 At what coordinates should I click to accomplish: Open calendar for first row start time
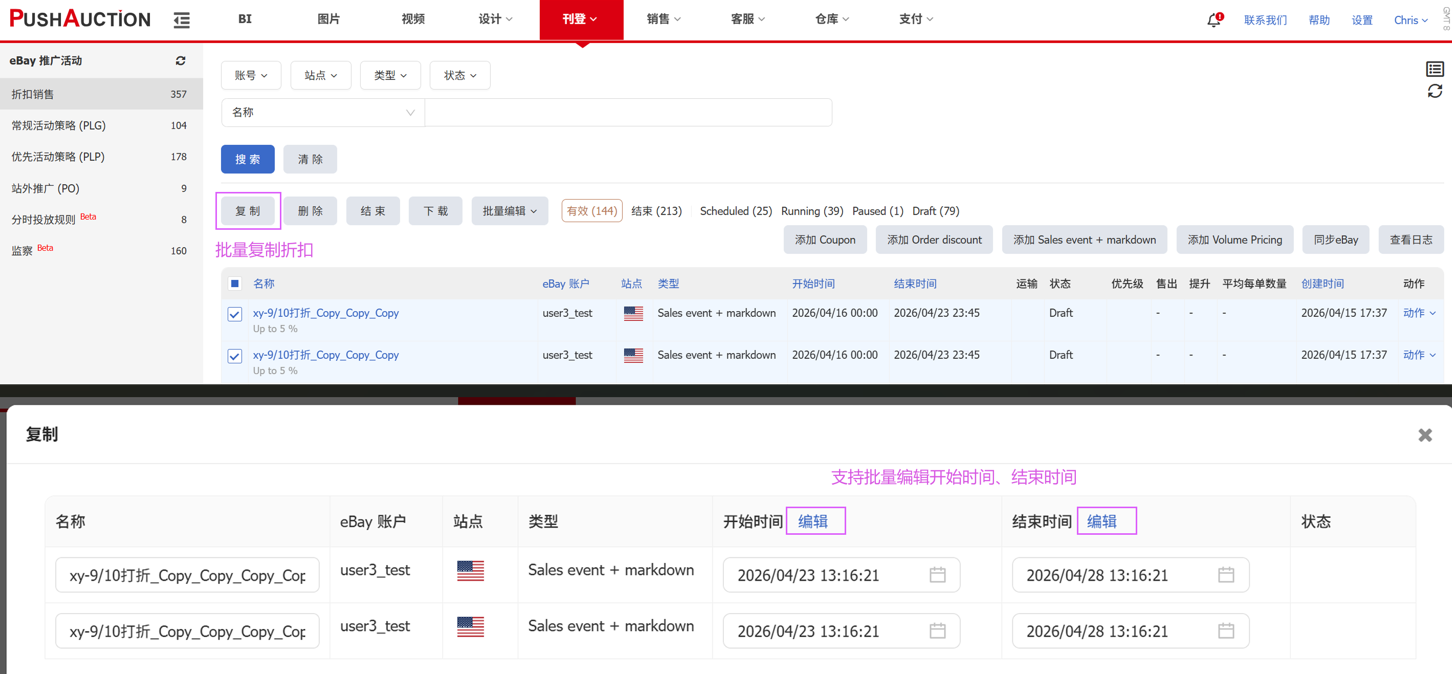point(937,575)
